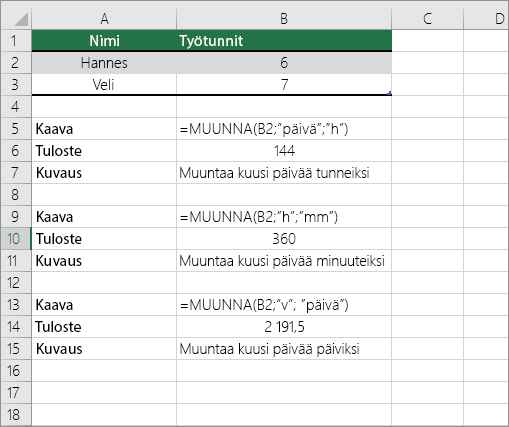The height and width of the screenshot is (427, 509).
Task: Select column C header
Action: pyautogui.click(x=427, y=19)
